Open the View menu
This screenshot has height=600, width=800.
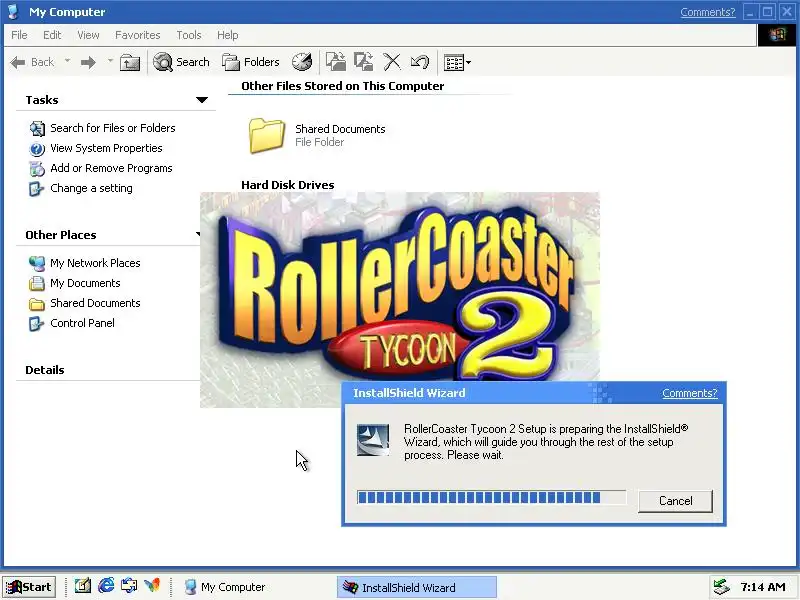point(88,35)
